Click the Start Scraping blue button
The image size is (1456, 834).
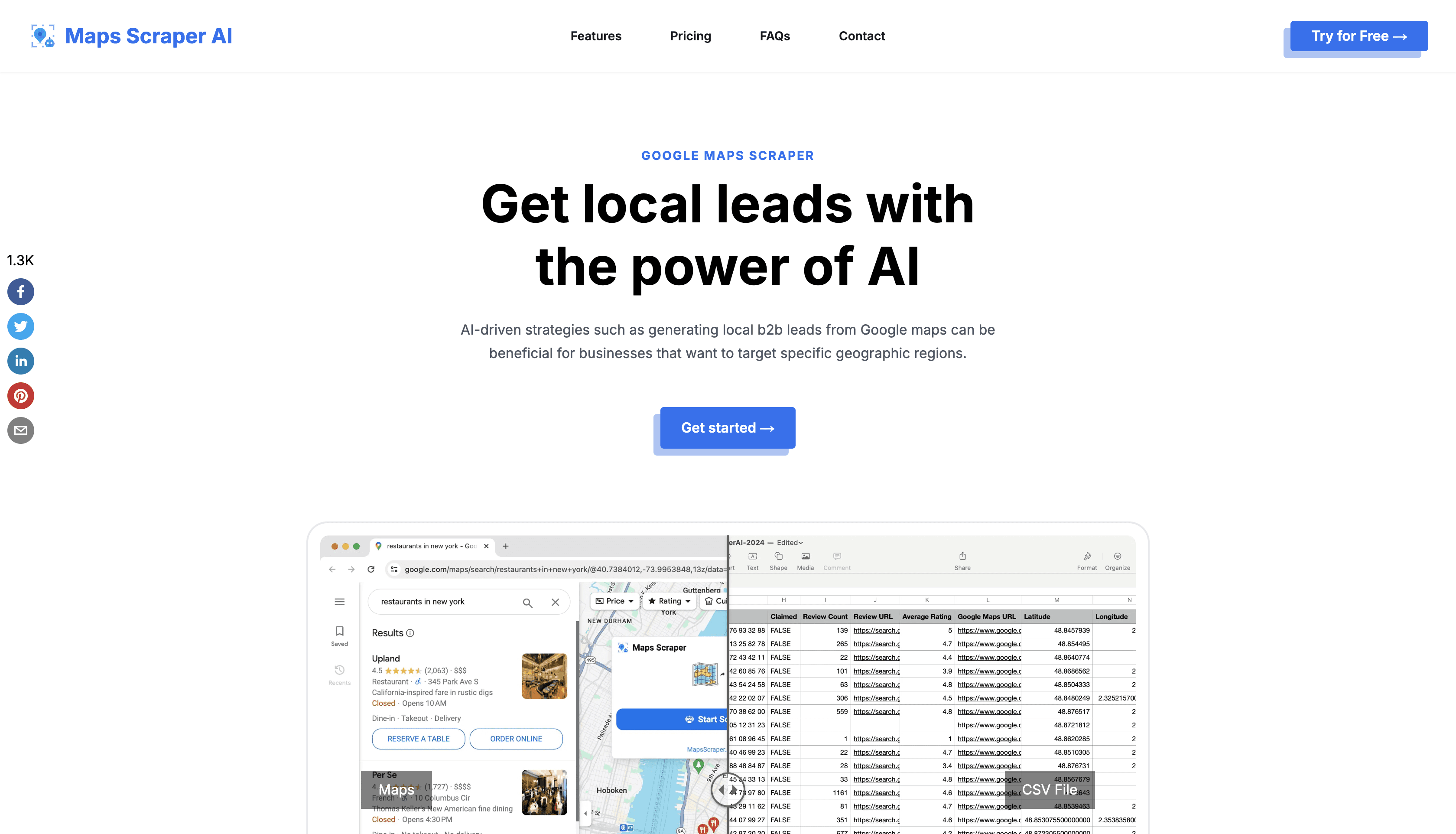tap(672, 720)
